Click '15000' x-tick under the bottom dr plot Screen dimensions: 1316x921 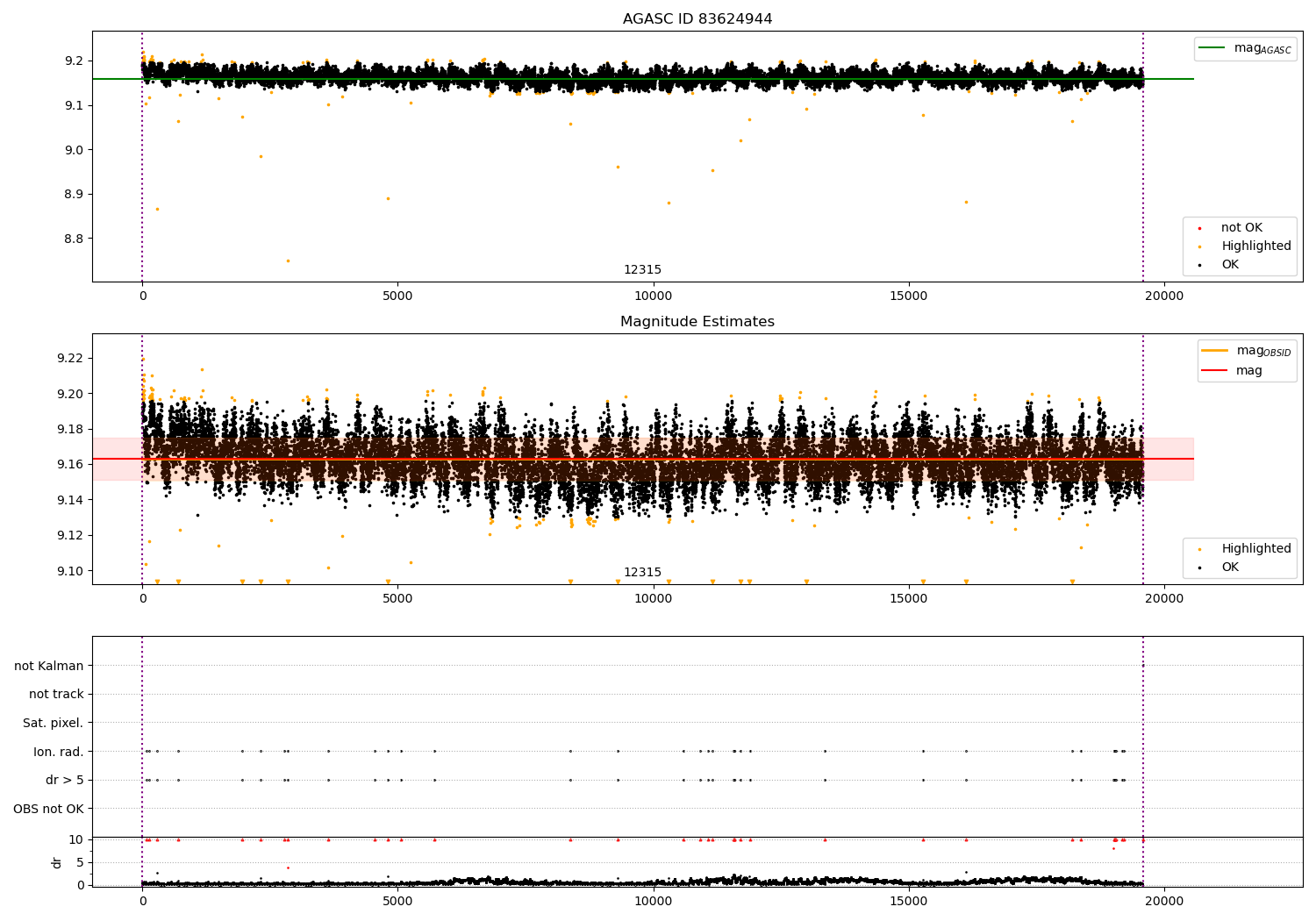point(909,902)
